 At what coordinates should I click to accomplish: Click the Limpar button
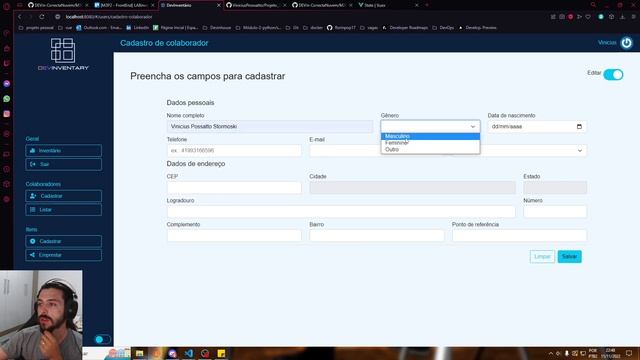[542, 256]
